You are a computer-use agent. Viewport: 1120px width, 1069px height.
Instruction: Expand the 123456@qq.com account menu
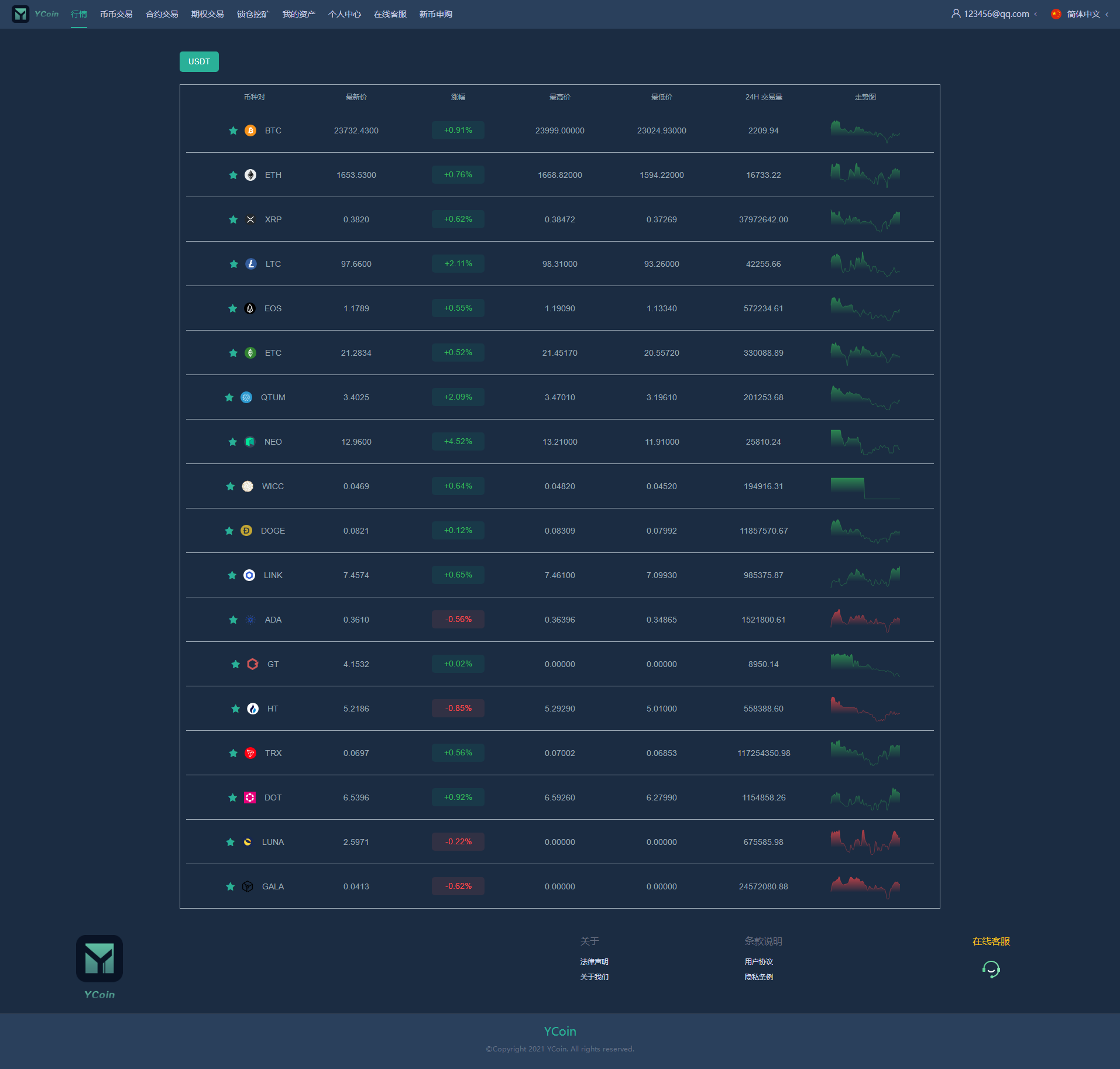[995, 14]
